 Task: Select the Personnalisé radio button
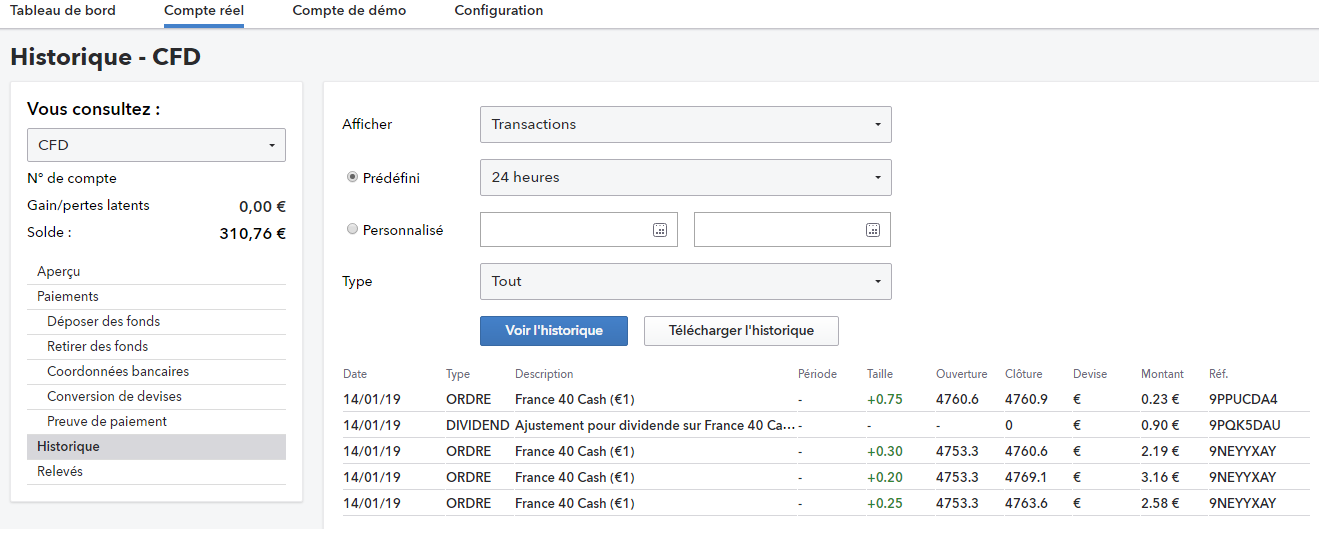(x=352, y=229)
